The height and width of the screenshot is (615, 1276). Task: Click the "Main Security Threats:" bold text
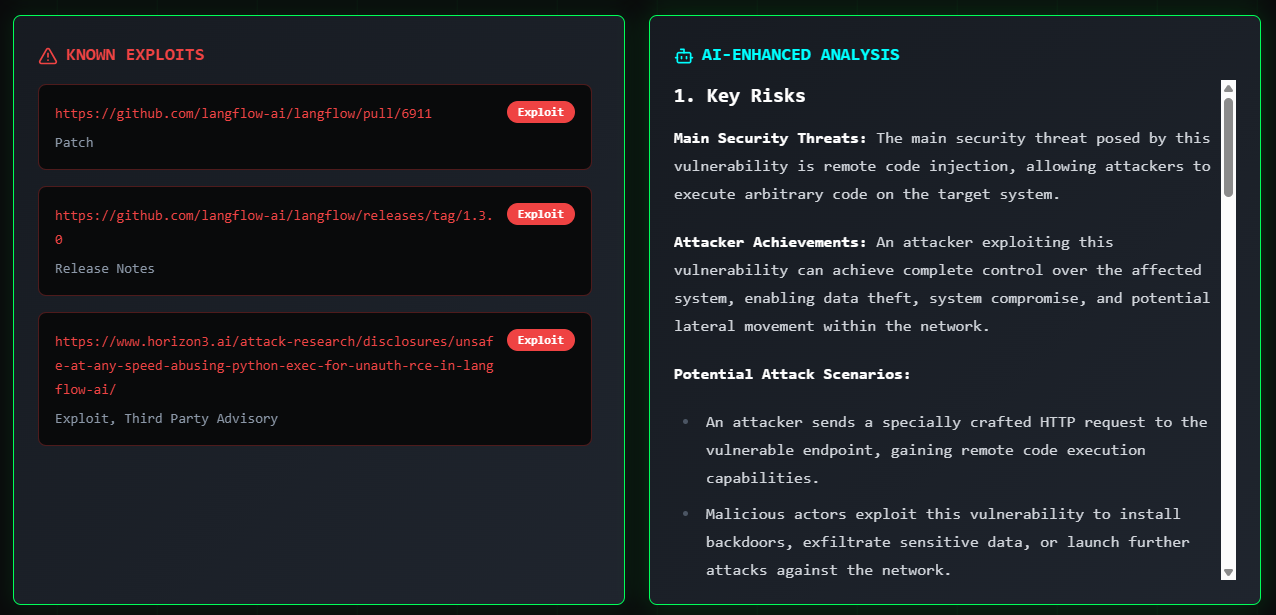click(x=770, y=138)
